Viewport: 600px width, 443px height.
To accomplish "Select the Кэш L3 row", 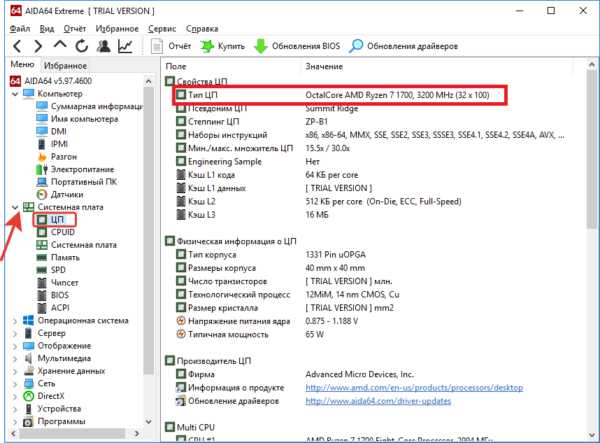I will click(252, 215).
